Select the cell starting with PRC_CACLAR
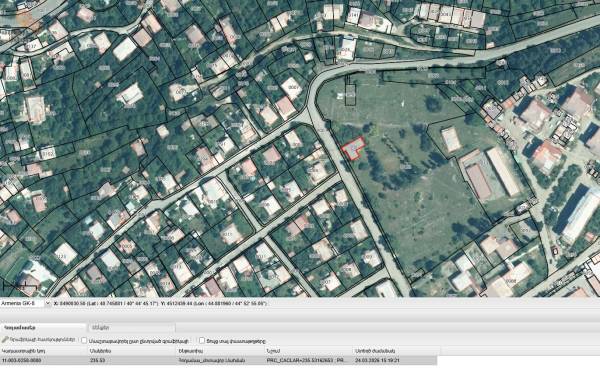This screenshot has height=370, width=600. pos(308,360)
